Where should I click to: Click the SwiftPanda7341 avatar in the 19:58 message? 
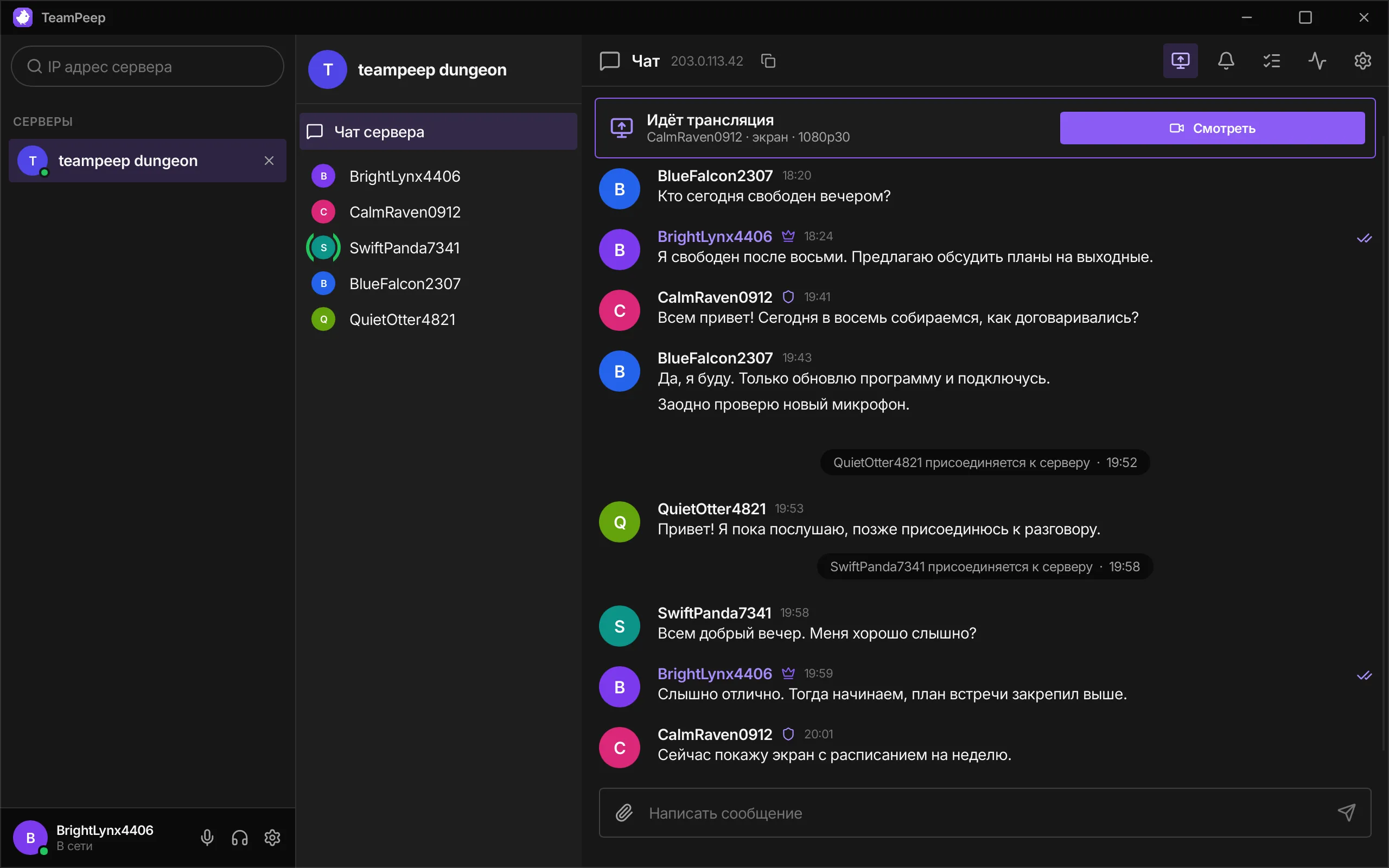(619, 626)
